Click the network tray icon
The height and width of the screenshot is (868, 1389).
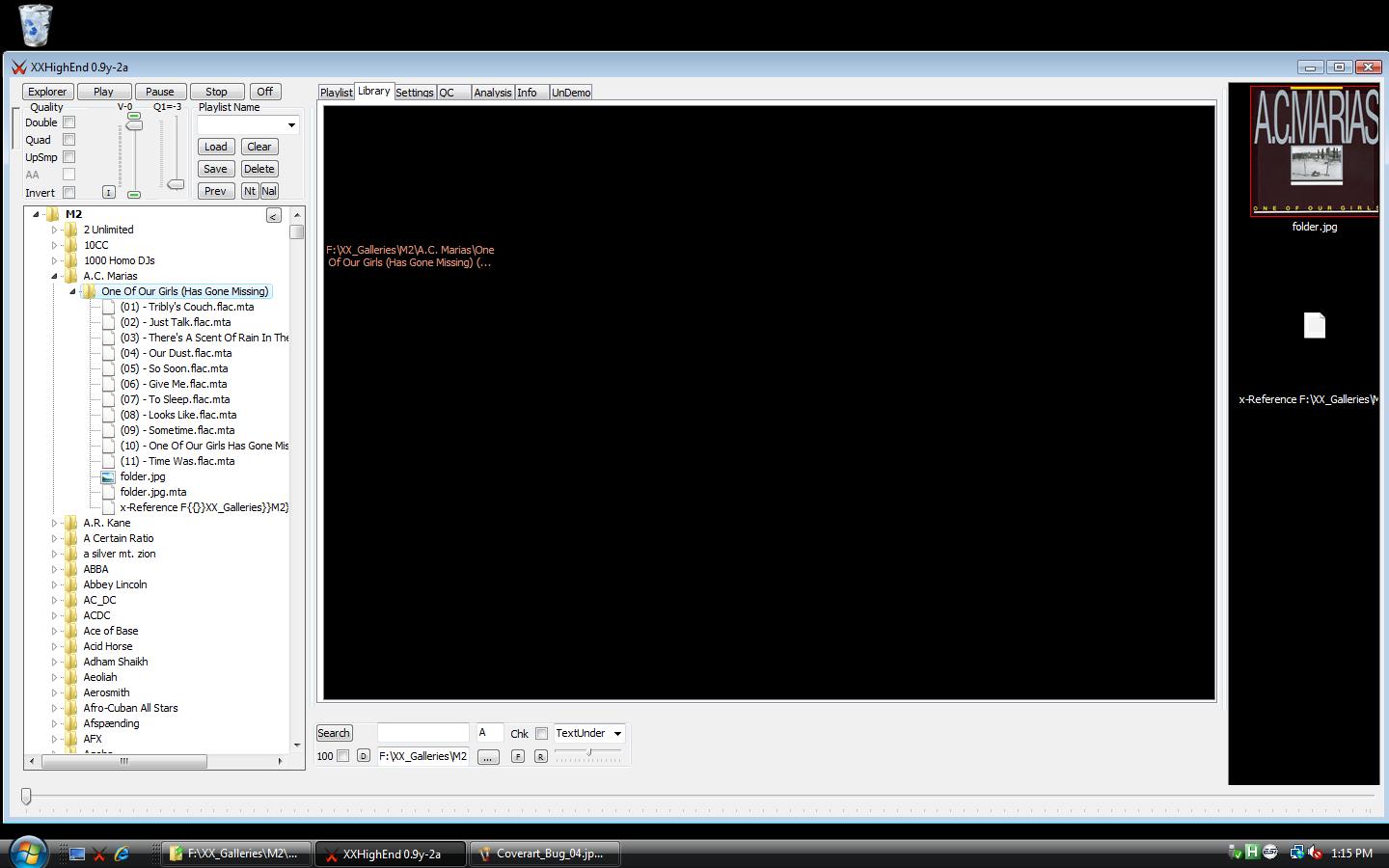point(1295,853)
